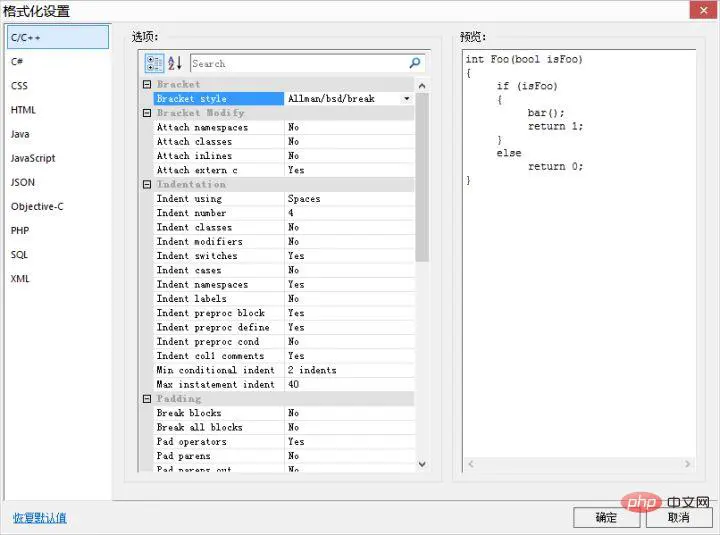The image size is (720, 535).
Task: Collapse the Indentation category
Action: click(x=147, y=185)
